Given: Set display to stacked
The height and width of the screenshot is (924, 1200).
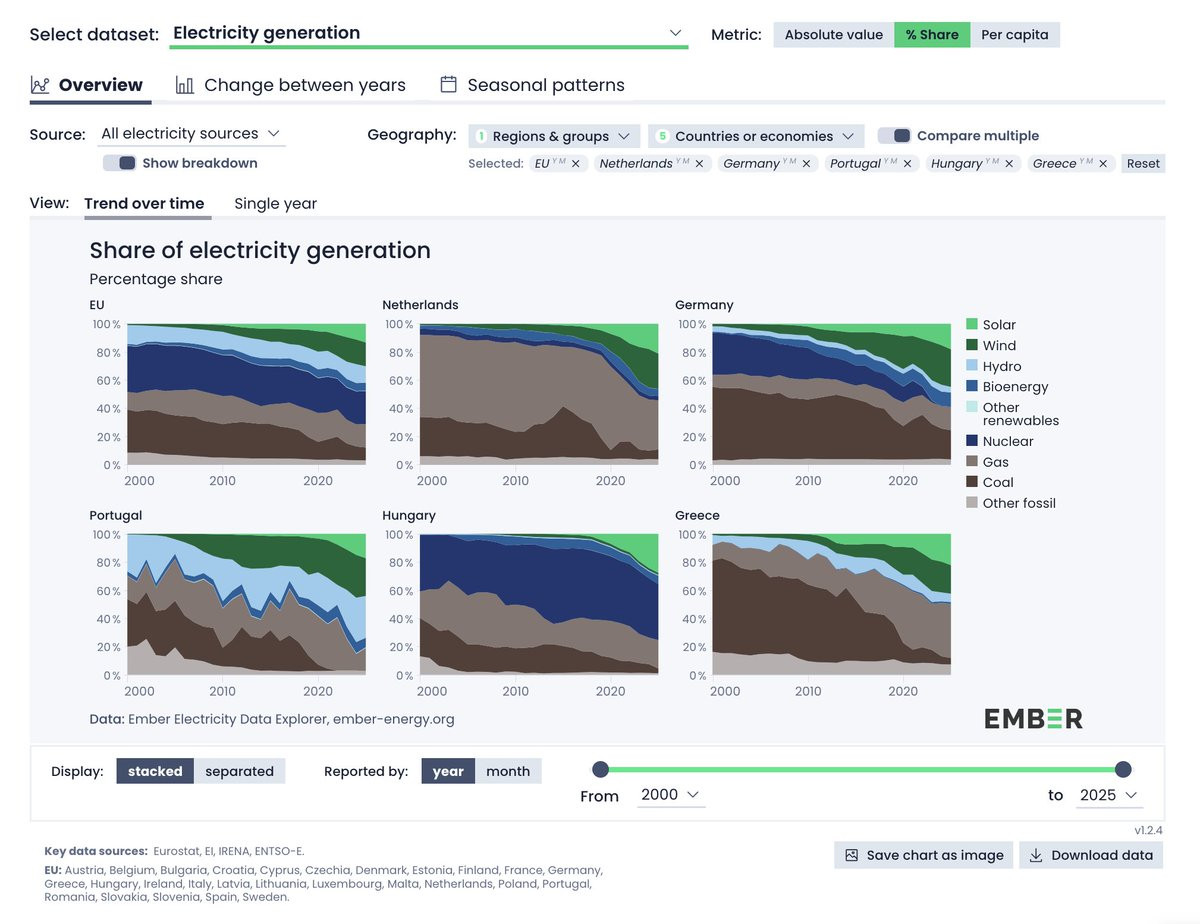Looking at the screenshot, I should coord(155,771).
